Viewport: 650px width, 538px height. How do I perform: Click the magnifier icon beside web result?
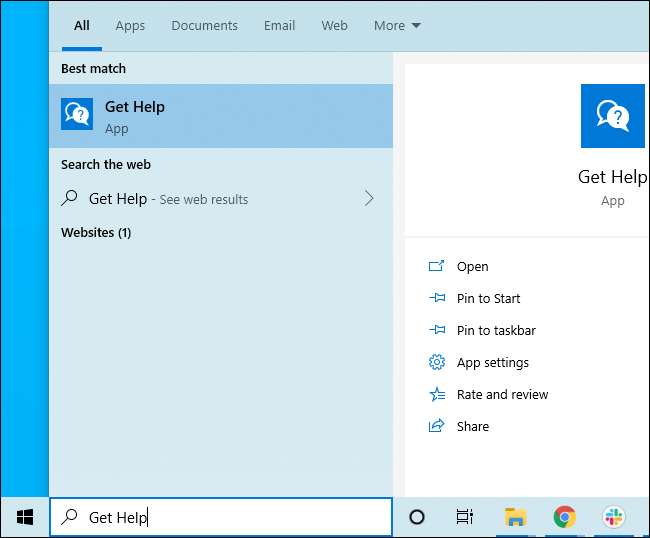[x=69, y=198]
